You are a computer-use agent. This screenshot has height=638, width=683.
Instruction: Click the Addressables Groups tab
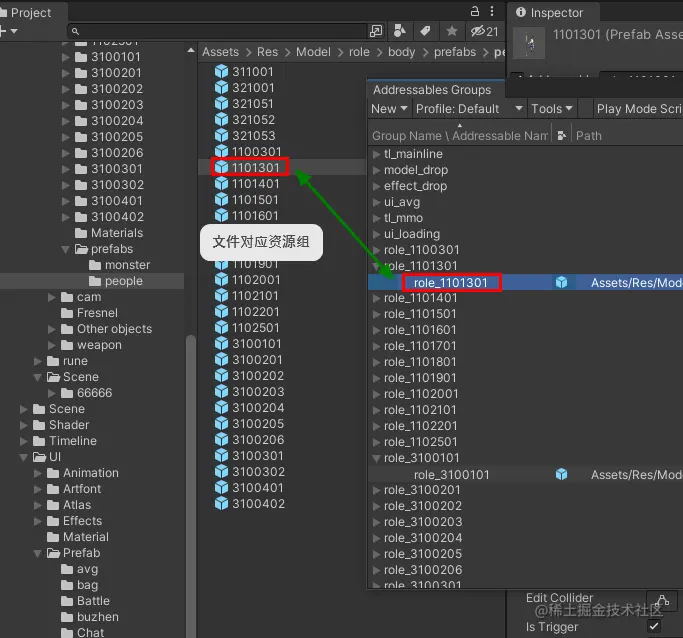click(x=432, y=90)
